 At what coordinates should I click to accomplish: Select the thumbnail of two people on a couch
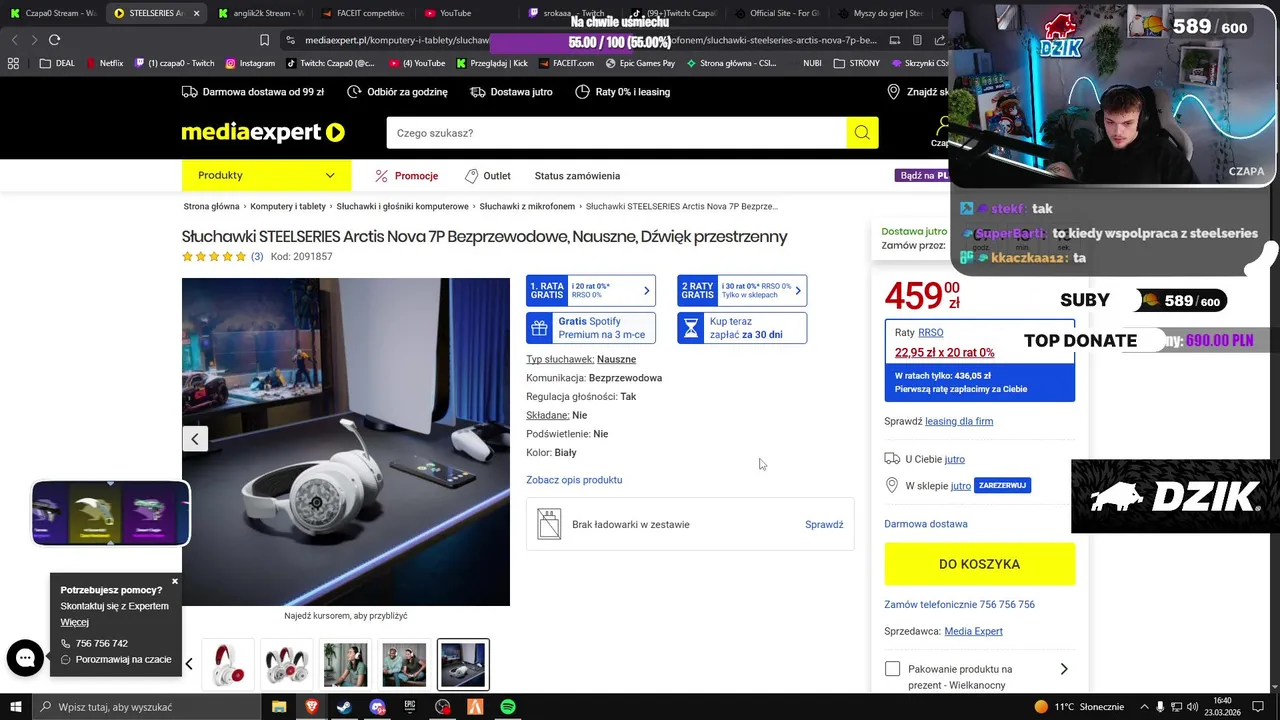[x=404, y=665]
